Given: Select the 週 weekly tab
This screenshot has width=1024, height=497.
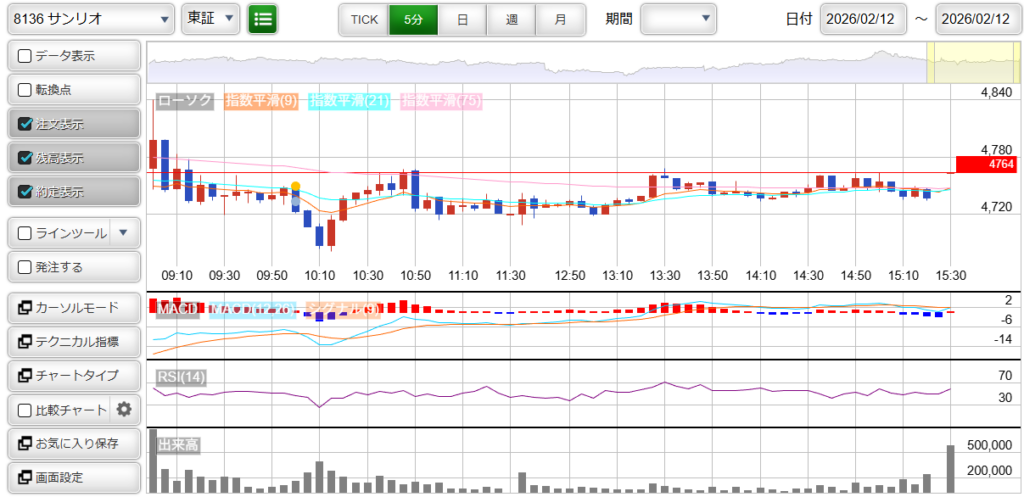Looking at the screenshot, I should [511, 19].
